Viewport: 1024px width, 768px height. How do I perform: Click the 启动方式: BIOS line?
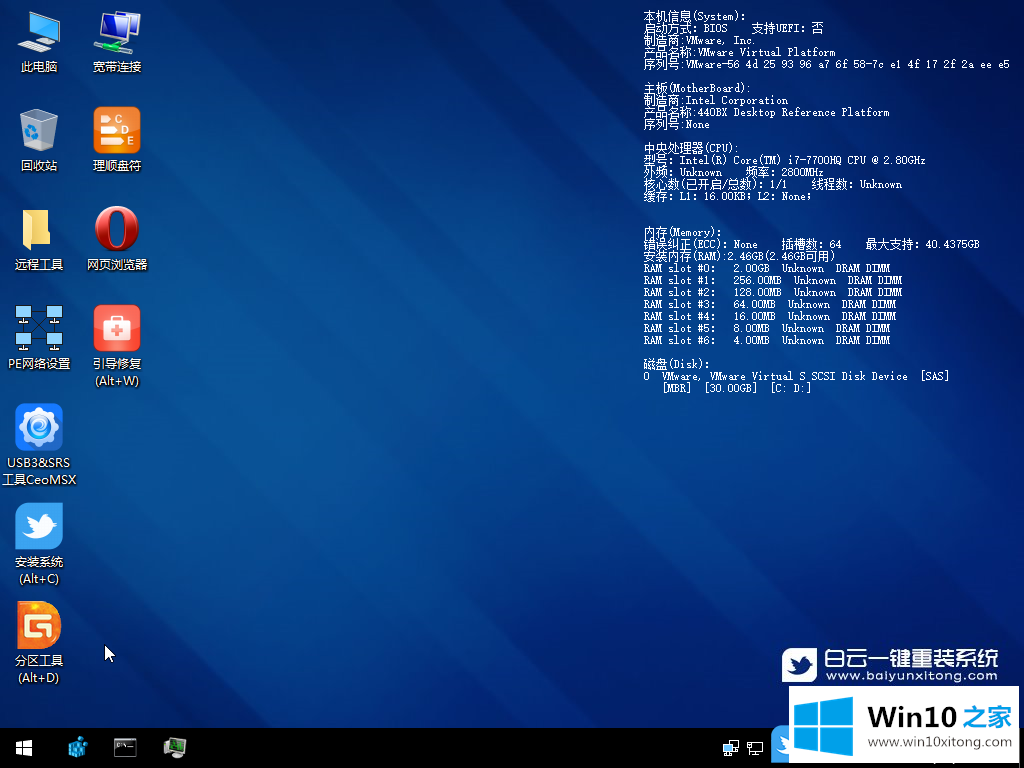[733, 28]
